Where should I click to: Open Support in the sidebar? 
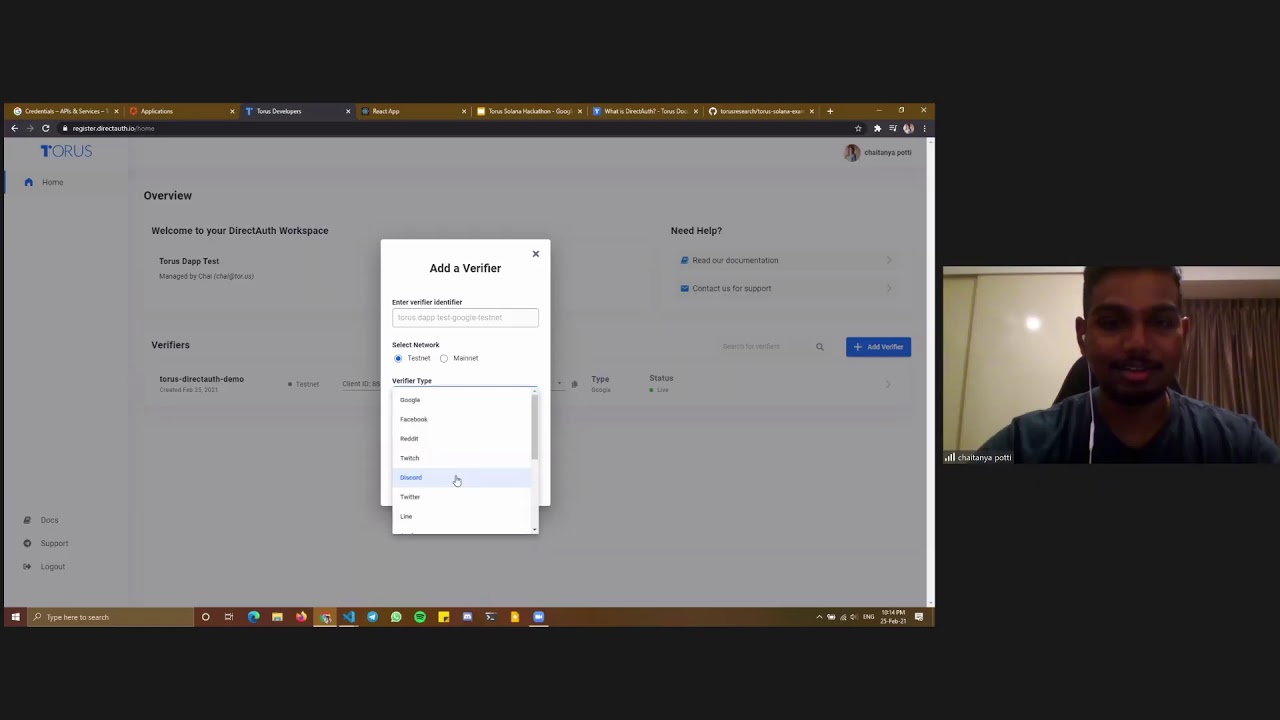pos(54,543)
